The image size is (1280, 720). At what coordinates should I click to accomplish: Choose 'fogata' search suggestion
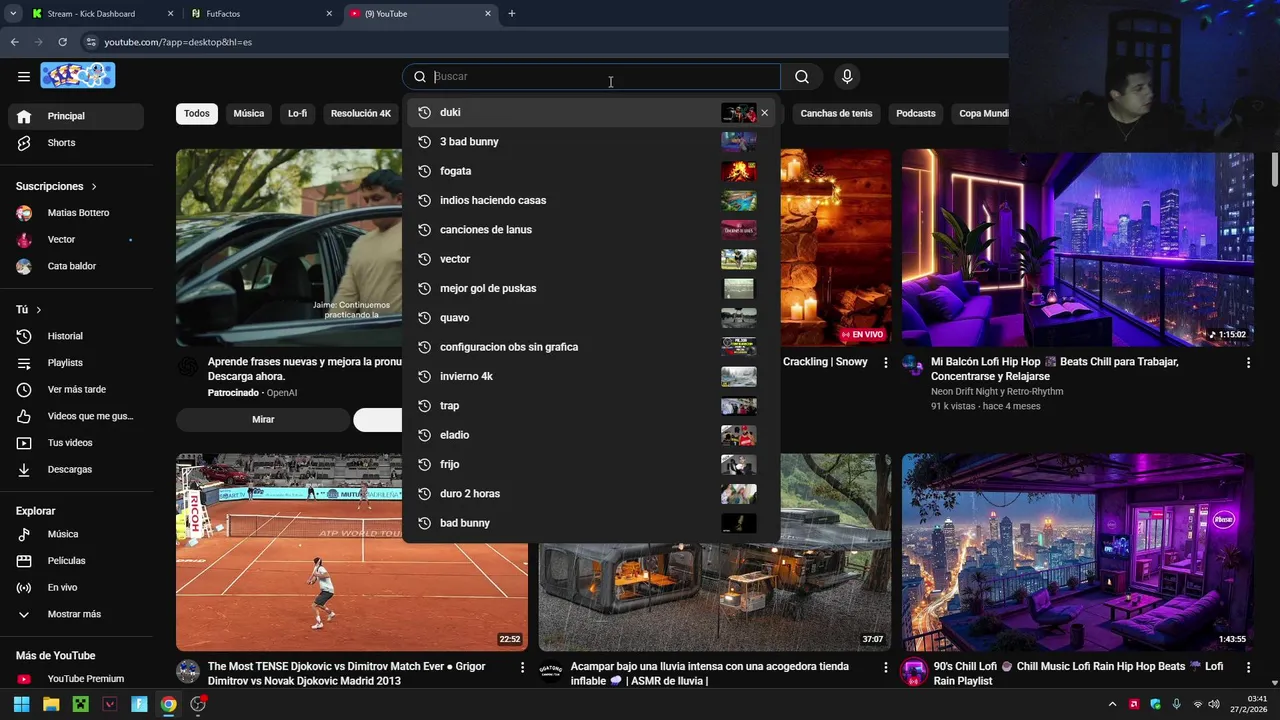pos(591,171)
